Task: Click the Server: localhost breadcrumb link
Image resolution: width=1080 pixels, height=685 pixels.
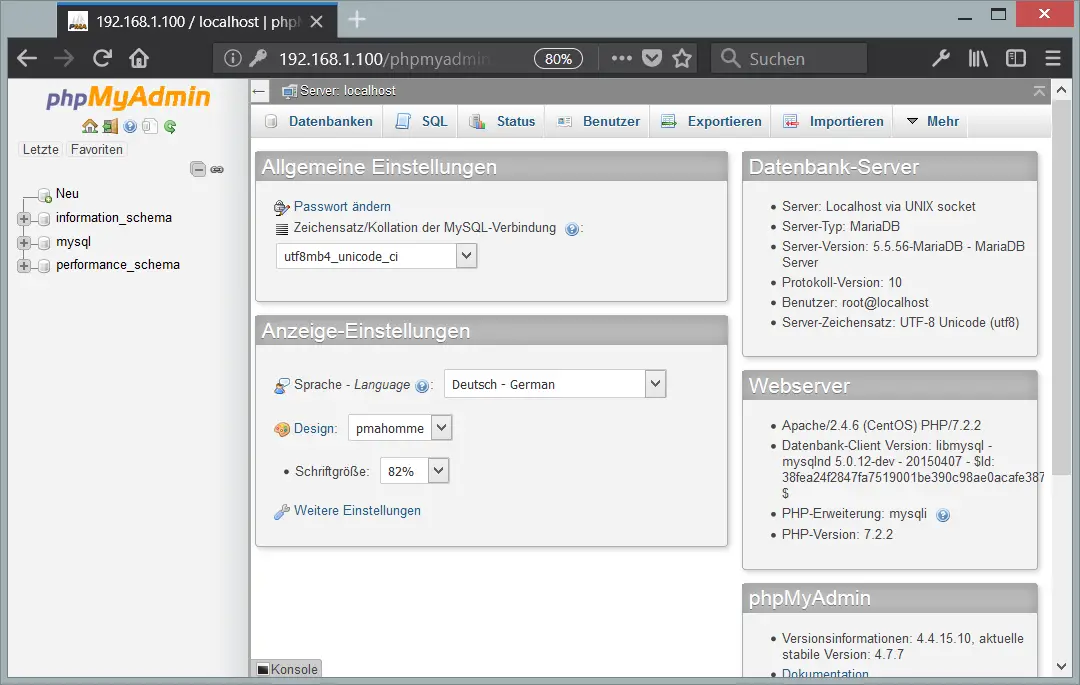Action: point(348,91)
